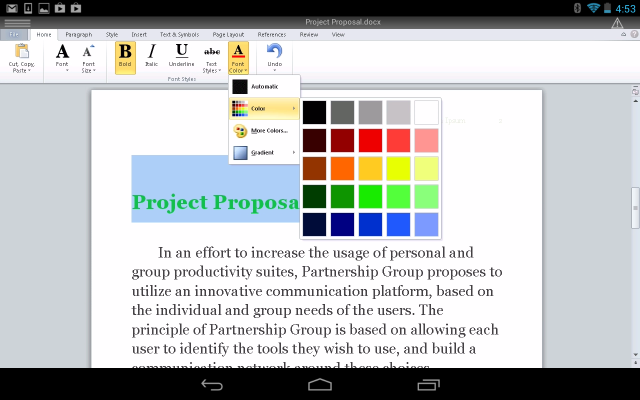Pick the darkest green color swatch
640x400 pixels.
click(314, 196)
